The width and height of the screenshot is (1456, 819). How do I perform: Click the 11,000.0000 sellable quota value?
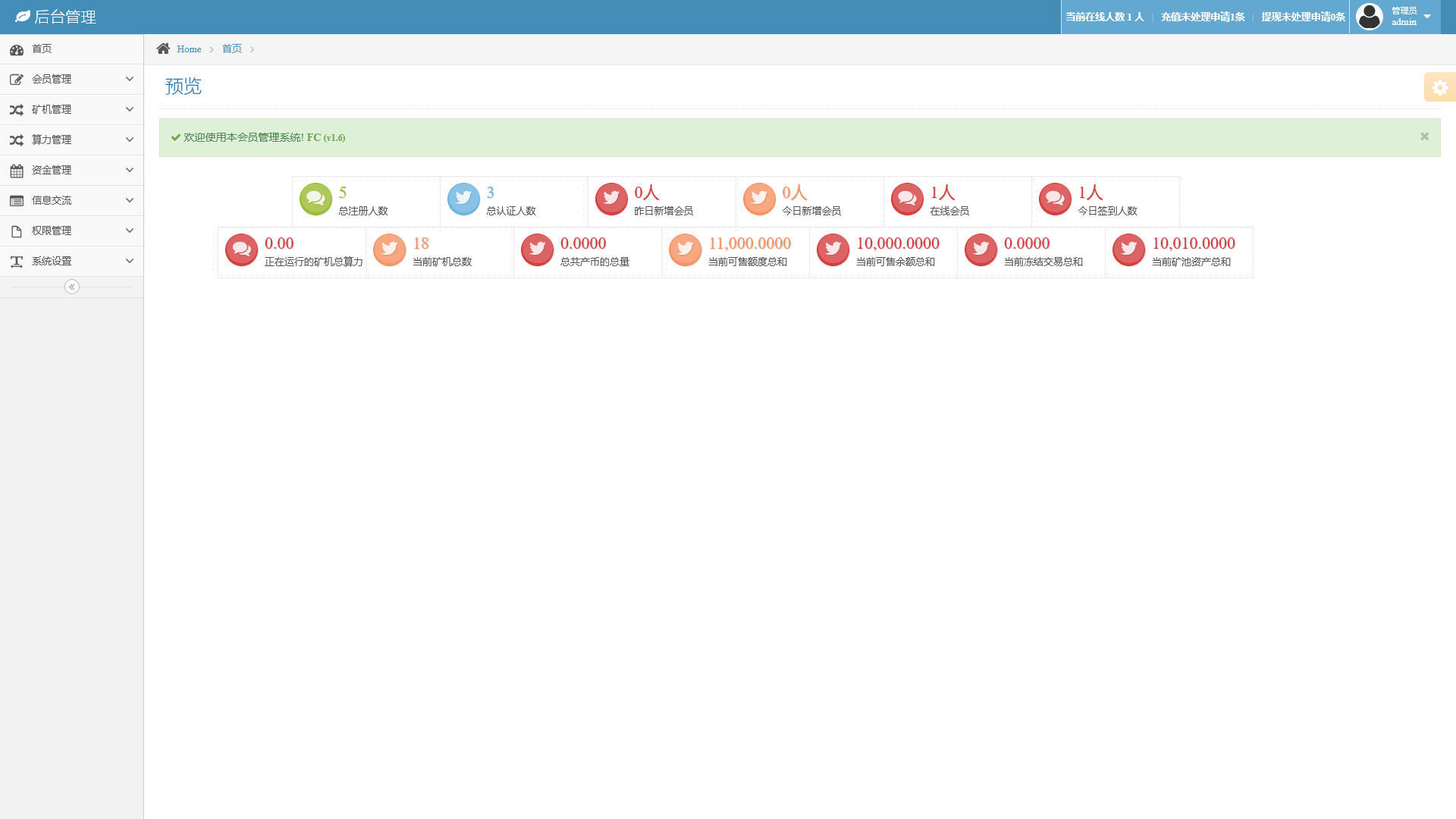(x=750, y=243)
